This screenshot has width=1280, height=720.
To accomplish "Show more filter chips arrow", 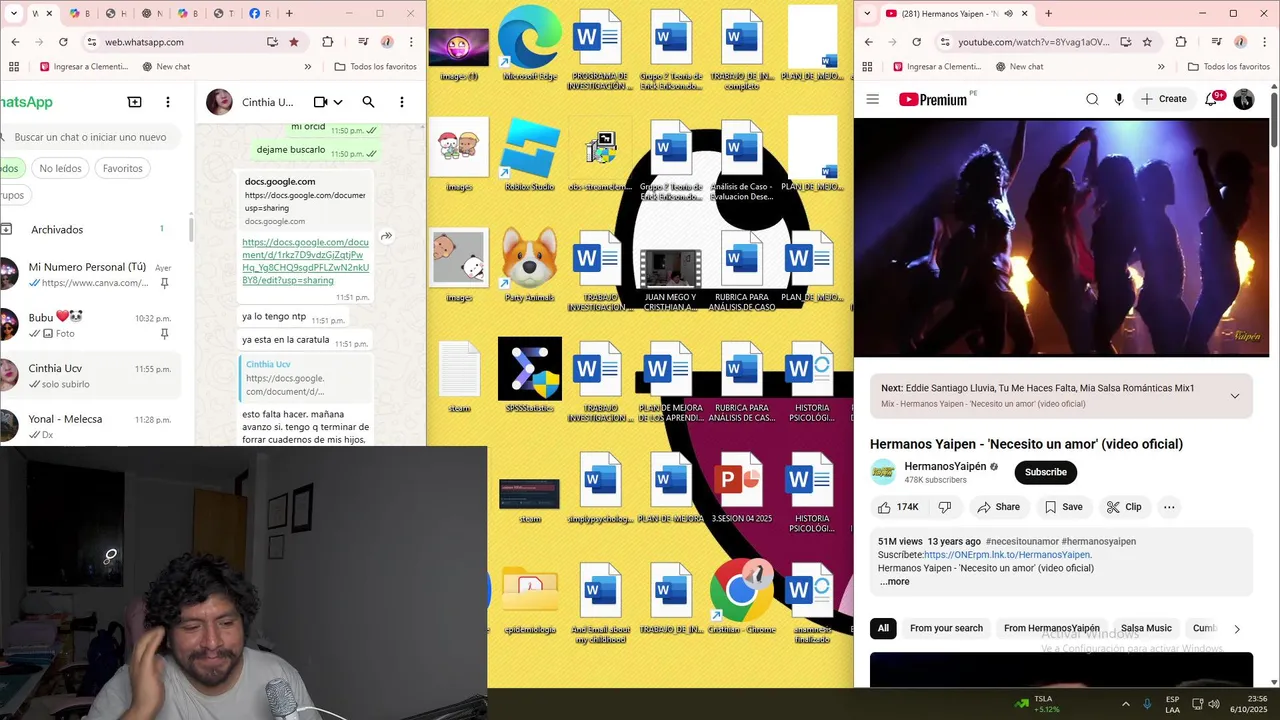I will (1236, 629).
